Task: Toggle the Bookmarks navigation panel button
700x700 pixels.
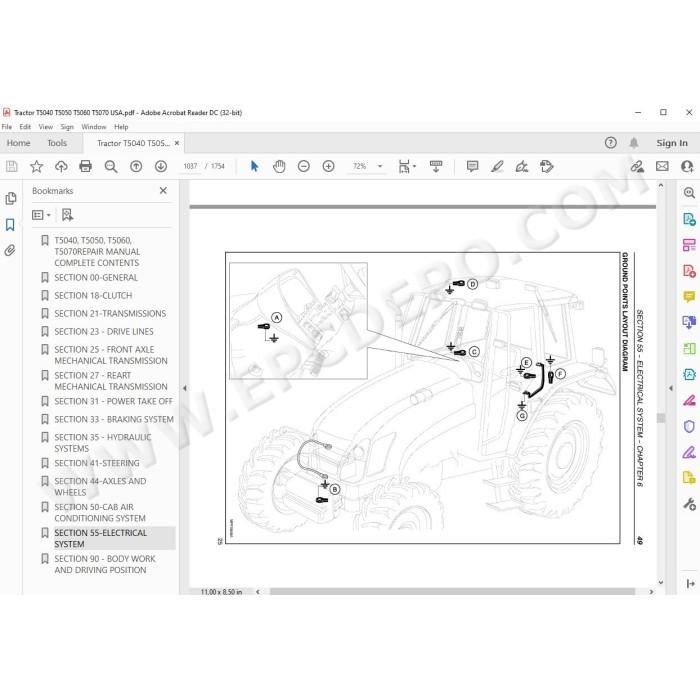Action: (10, 224)
